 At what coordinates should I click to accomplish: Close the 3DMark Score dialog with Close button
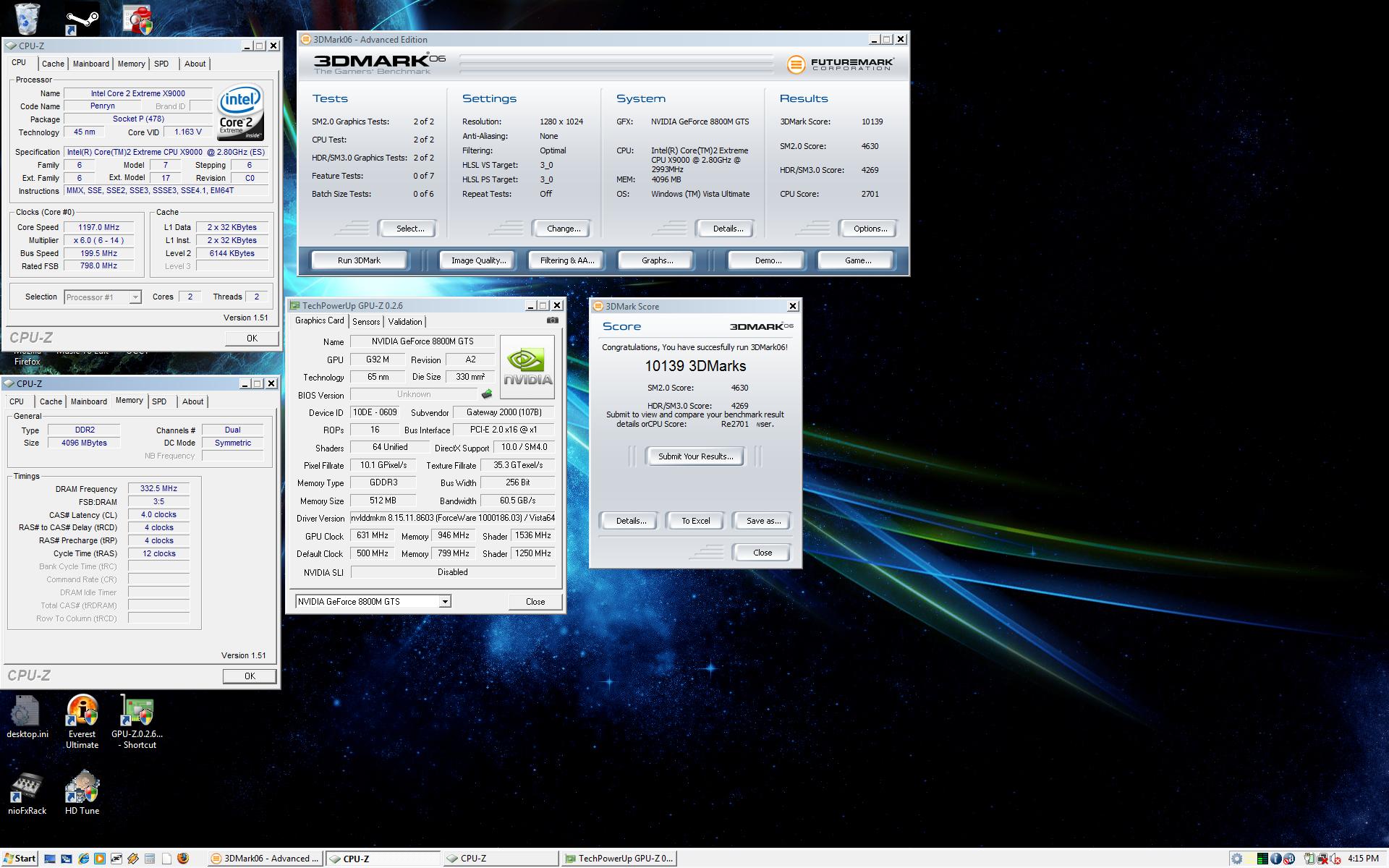click(x=763, y=553)
